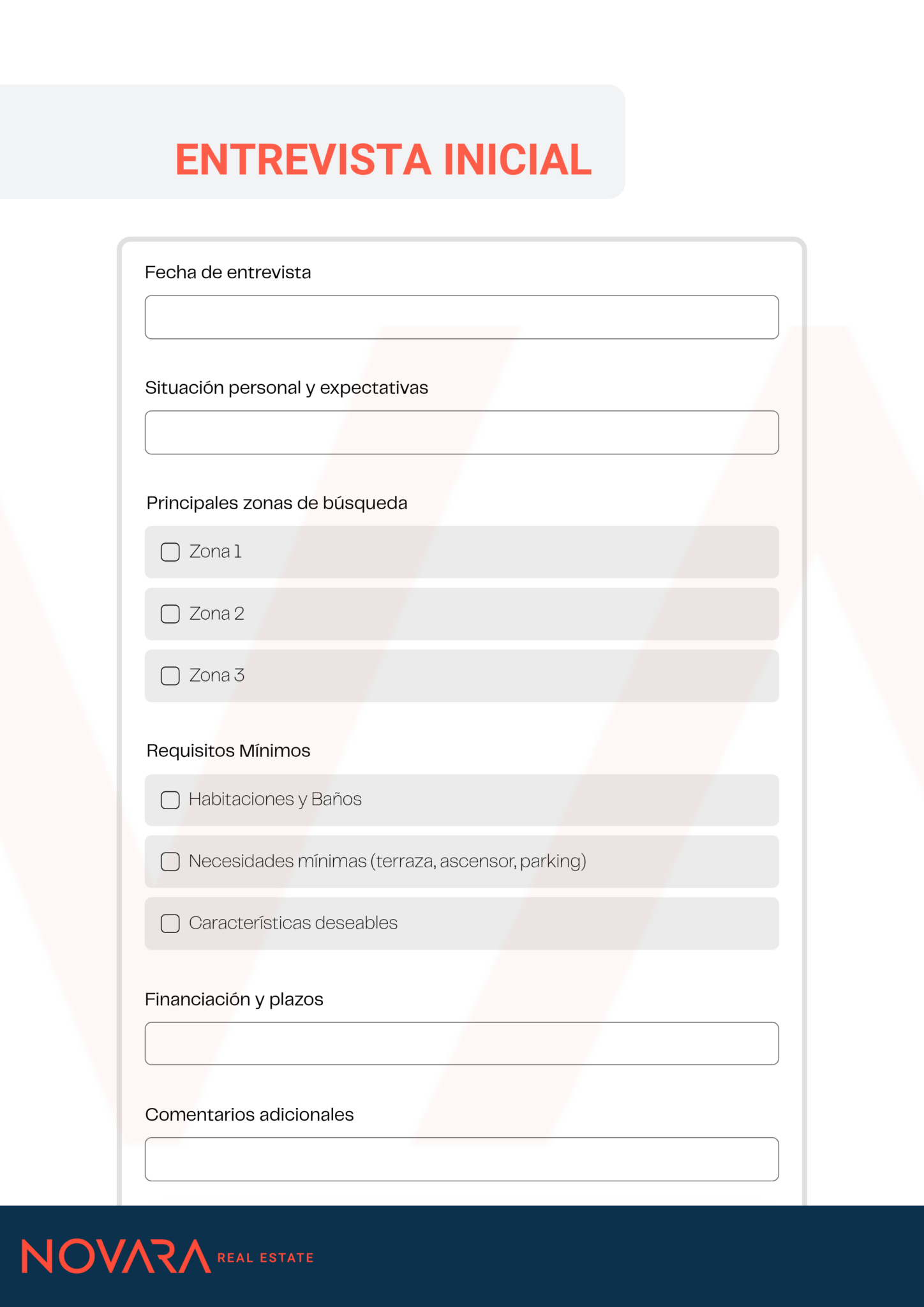The width and height of the screenshot is (924, 1307).
Task: Click the Fecha de entrevista input box
Action: [x=461, y=317]
